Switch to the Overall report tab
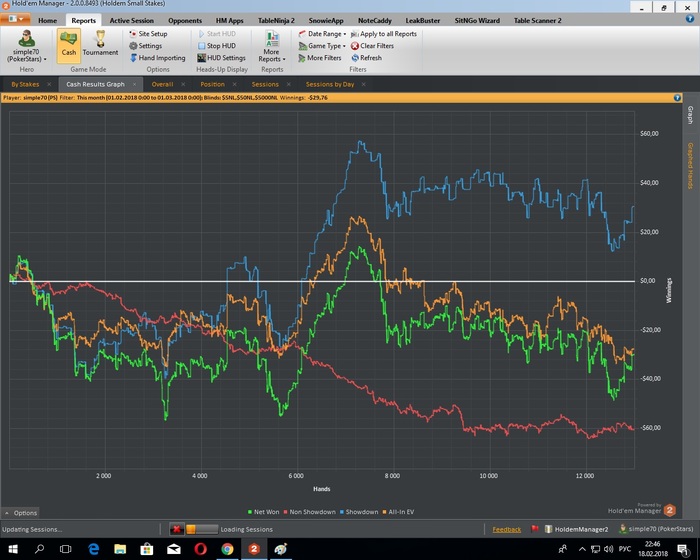Screen dimensions: 700x560 162,84
